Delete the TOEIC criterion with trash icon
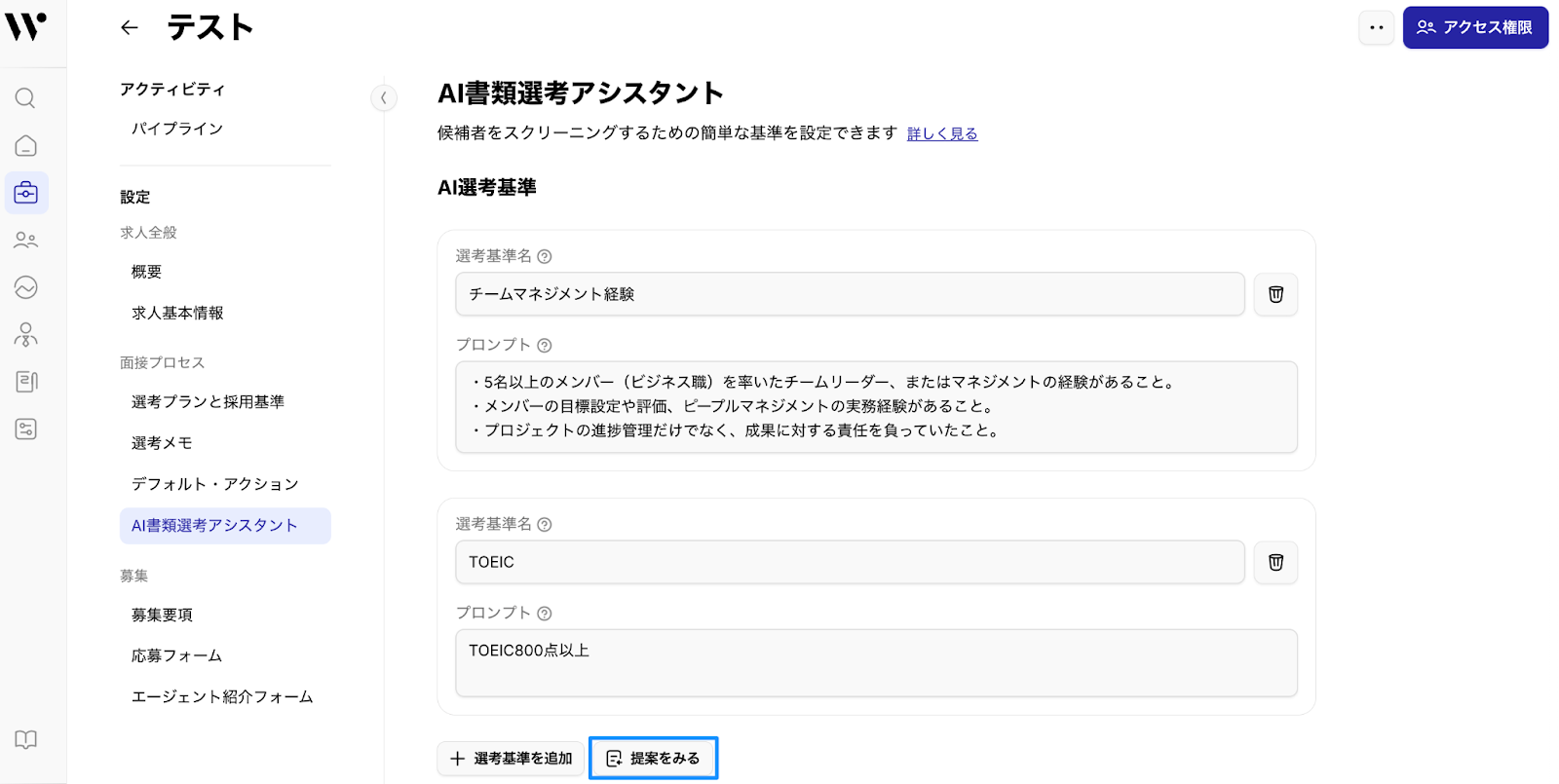The height and width of the screenshot is (784, 1559). [x=1275, y=562]
